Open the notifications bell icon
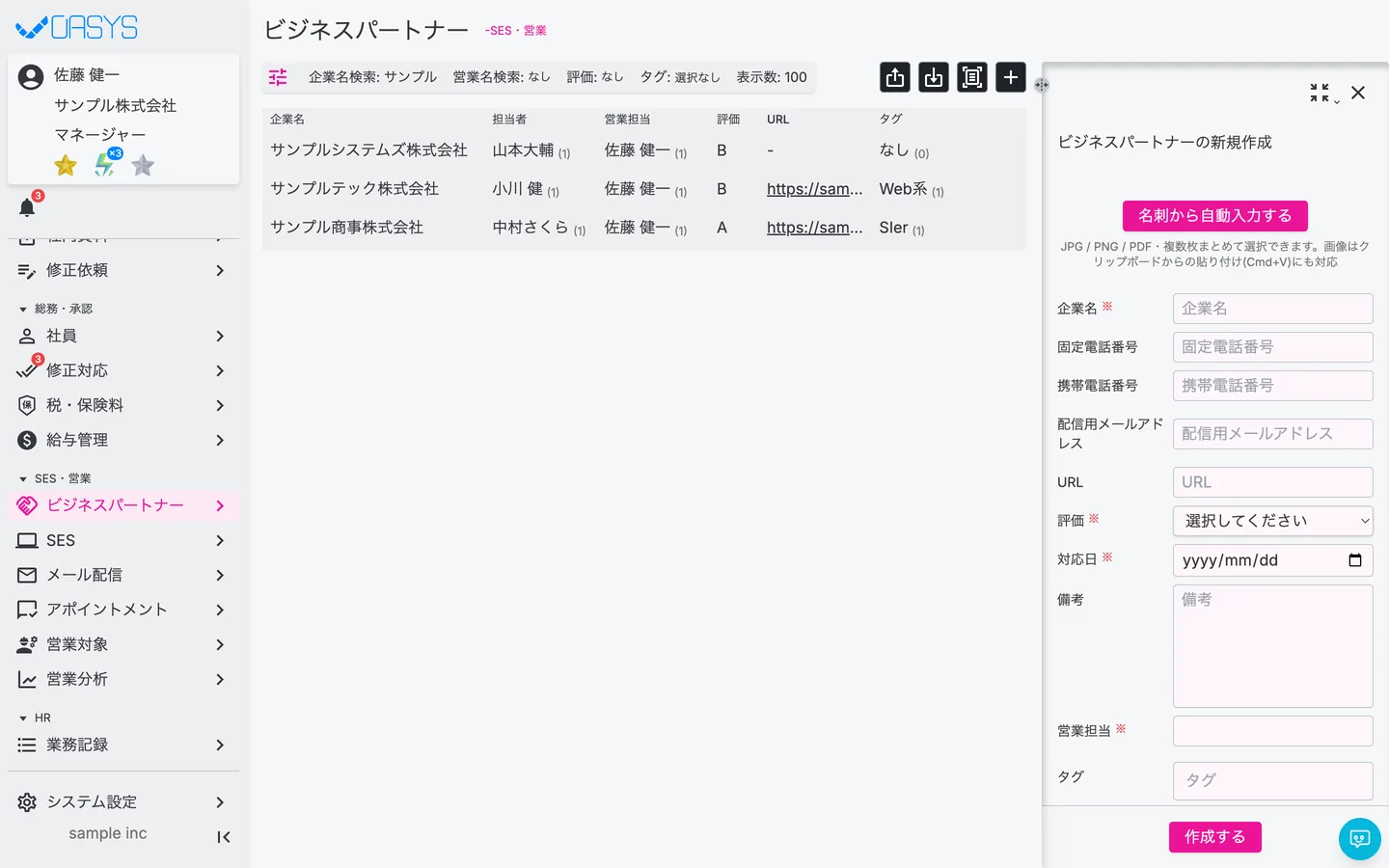The height and width of the screenshot is (868, 1389). point(27,206)
